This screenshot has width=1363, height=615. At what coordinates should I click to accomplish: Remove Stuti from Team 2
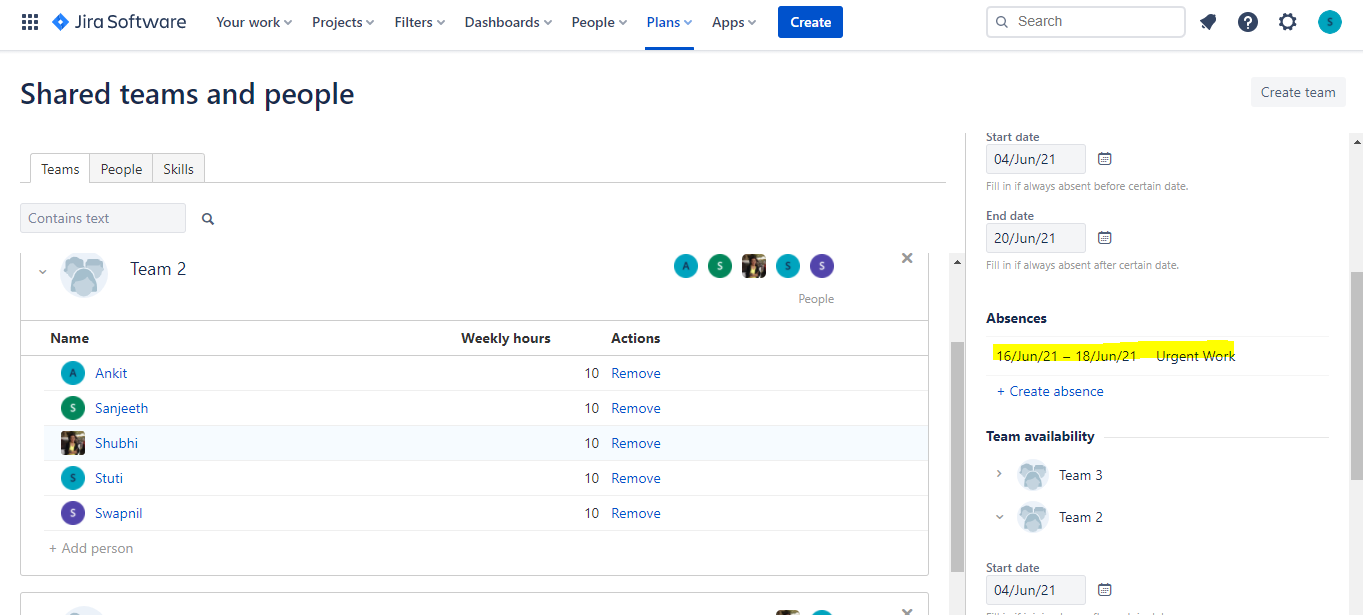[x=636, y=478]
